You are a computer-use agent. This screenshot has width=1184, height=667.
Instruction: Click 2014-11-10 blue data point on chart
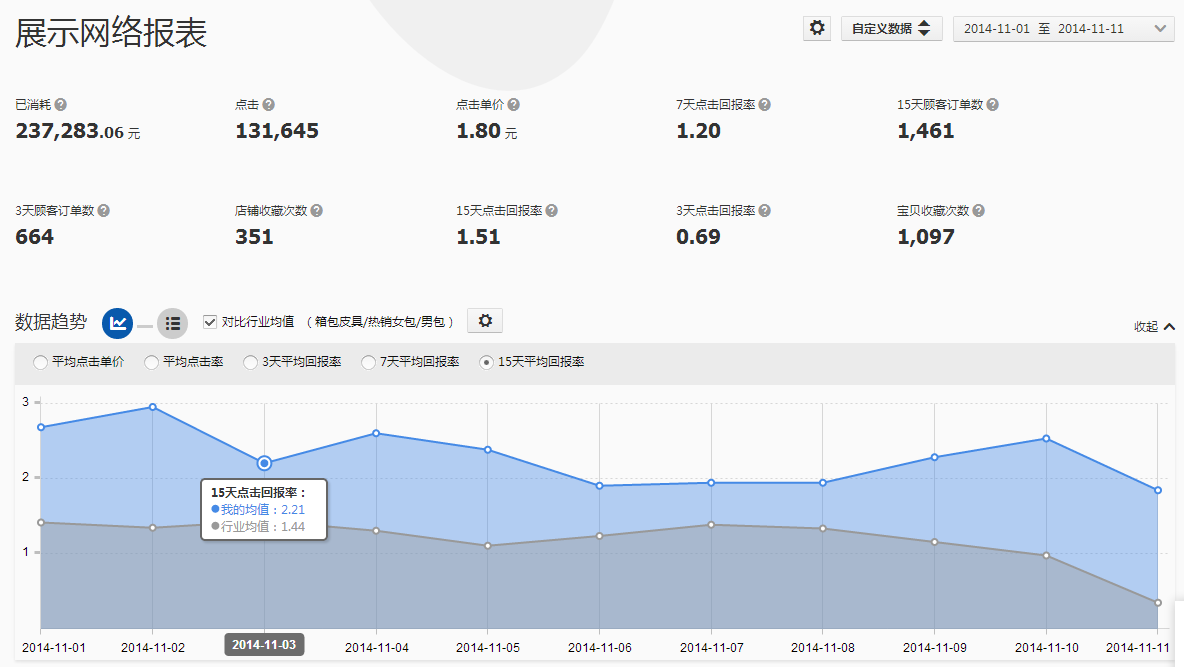(x=1046, y=438)
